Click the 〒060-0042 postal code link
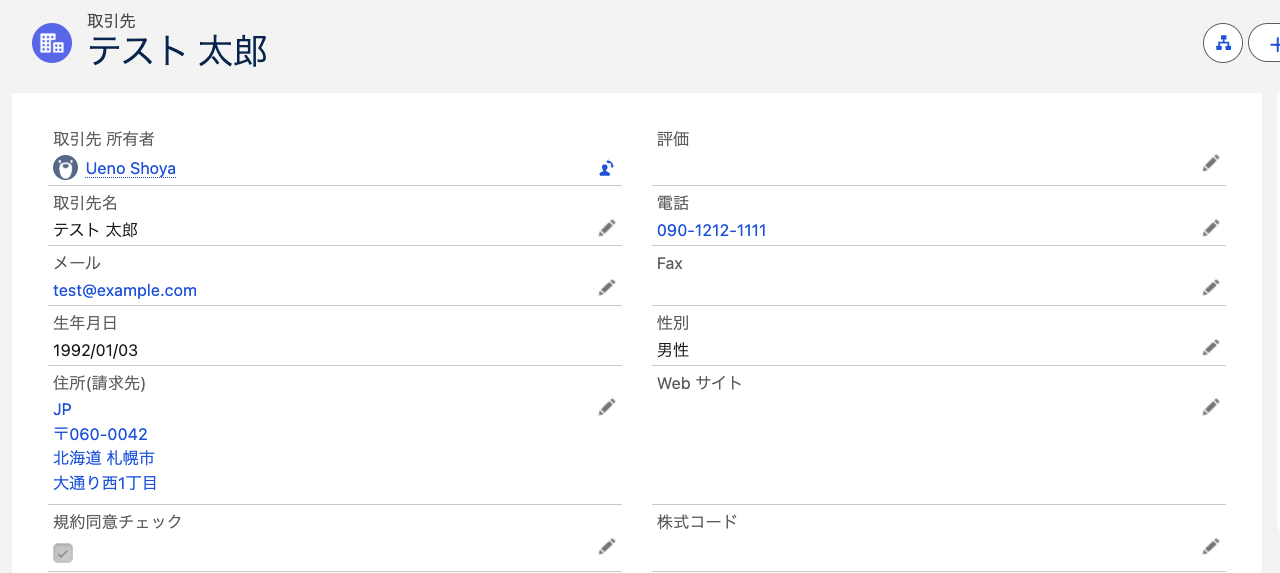Viewport: 1280px width, 573px height. click(x=100, y=434)
